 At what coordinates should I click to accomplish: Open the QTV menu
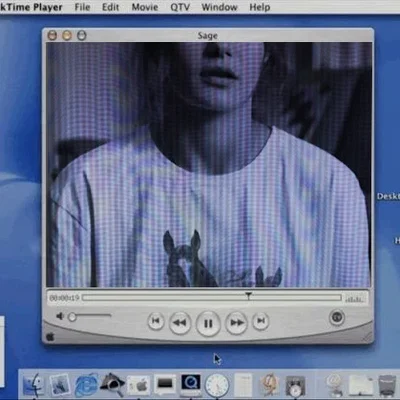tap(180, 7)
